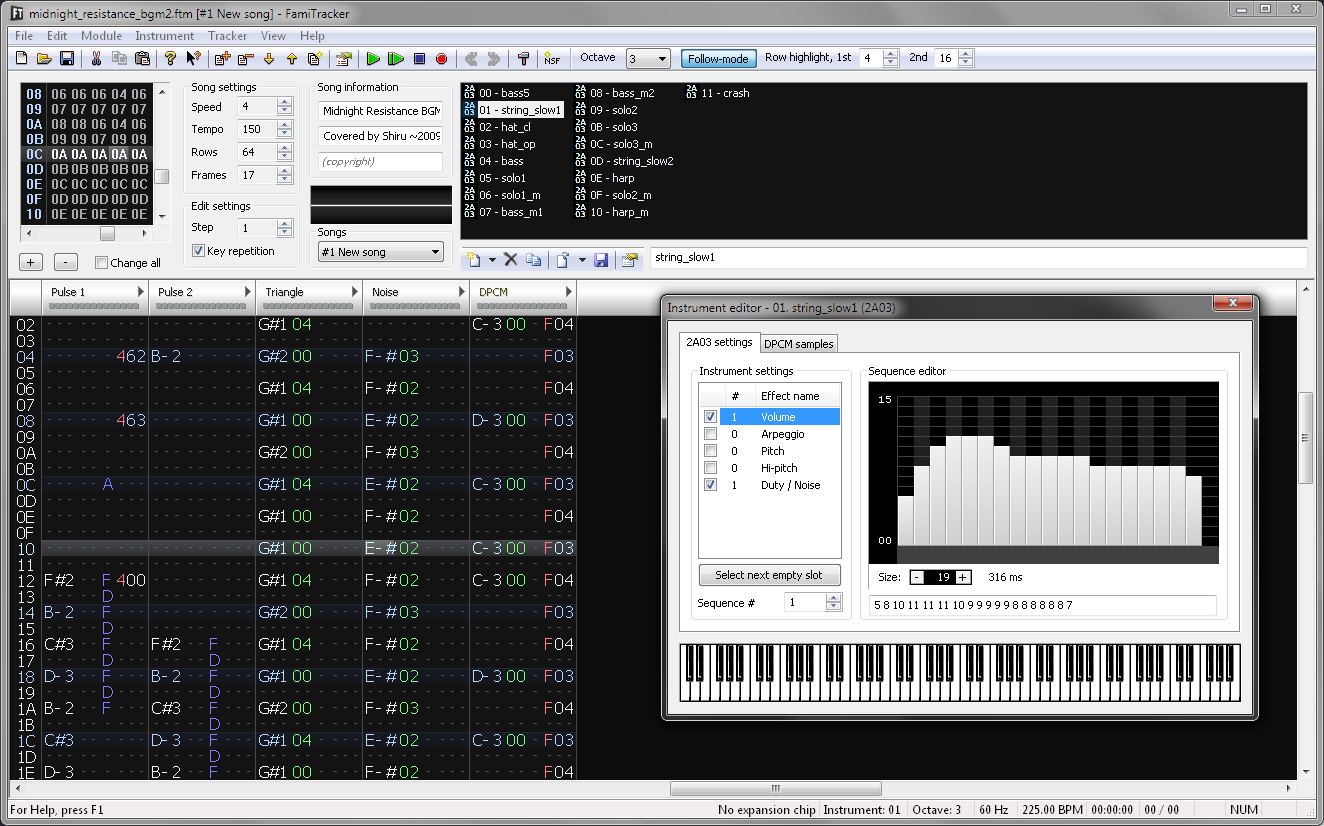1324x826 pixels.
Task: Click the Save instrument to file icon
Action: [601, 259]
